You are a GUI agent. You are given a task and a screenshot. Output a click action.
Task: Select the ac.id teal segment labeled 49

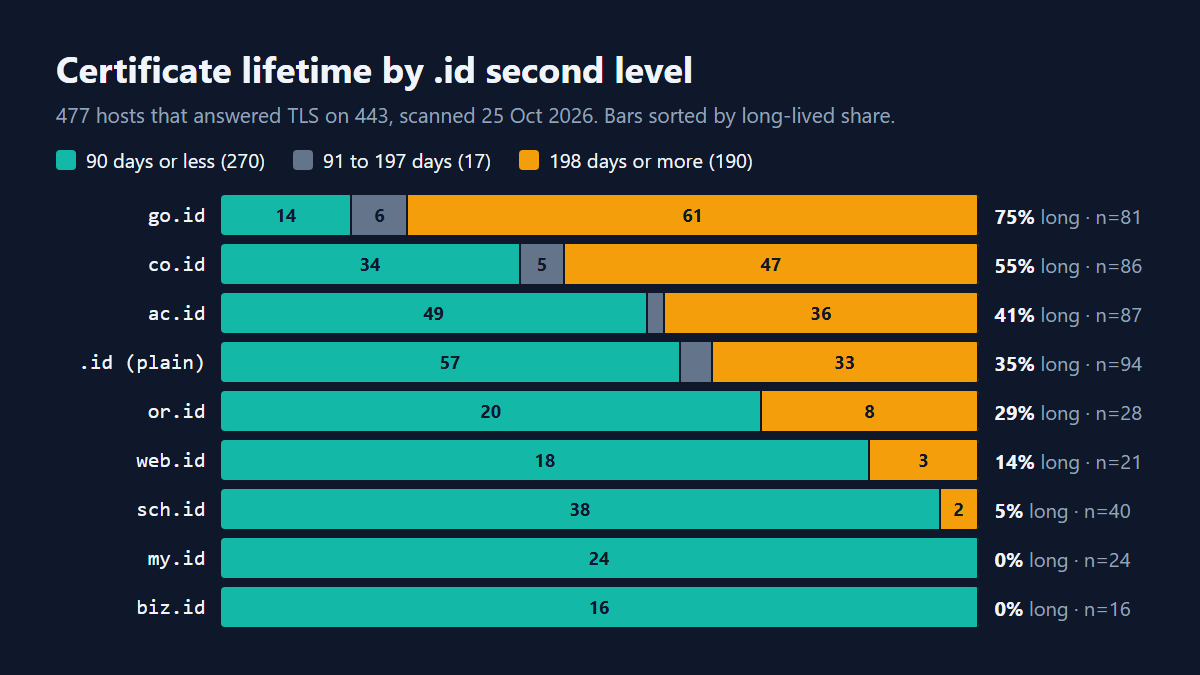coord(434,313)
